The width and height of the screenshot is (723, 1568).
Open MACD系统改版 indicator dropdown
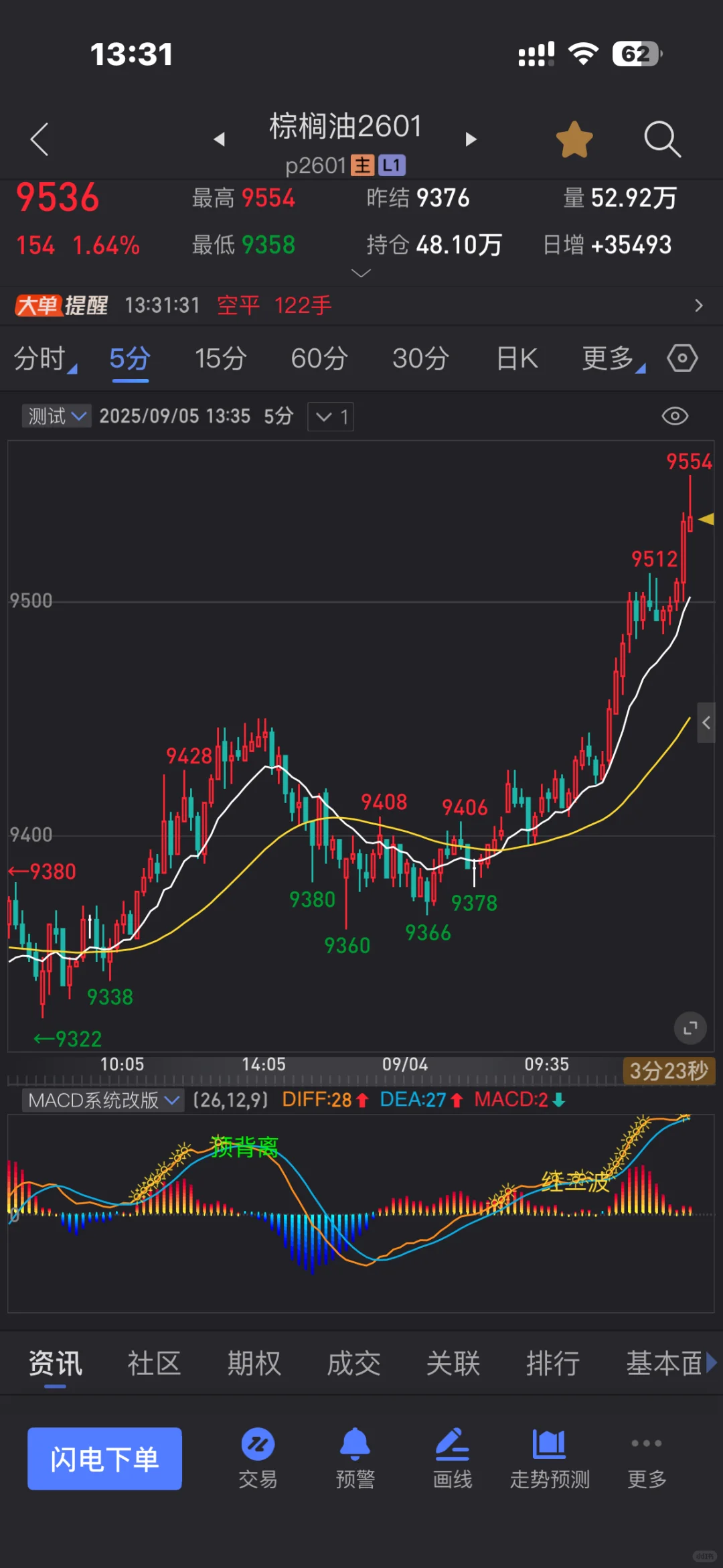103,1100
